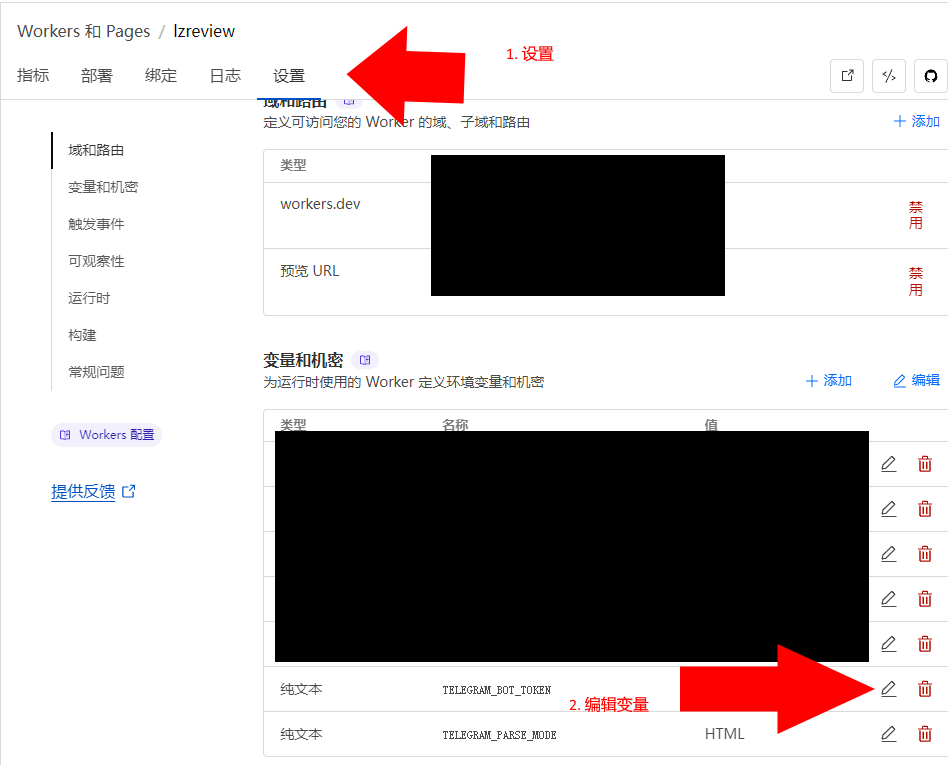
Task: Click 添加 in the 变量和机密 section
Action: 829,380
